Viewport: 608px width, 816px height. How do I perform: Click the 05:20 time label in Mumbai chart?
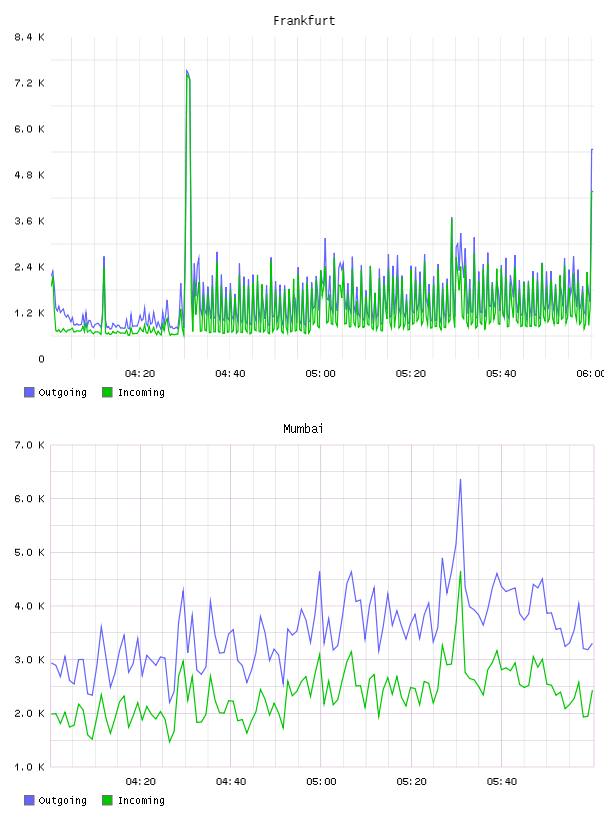[411, 782]
